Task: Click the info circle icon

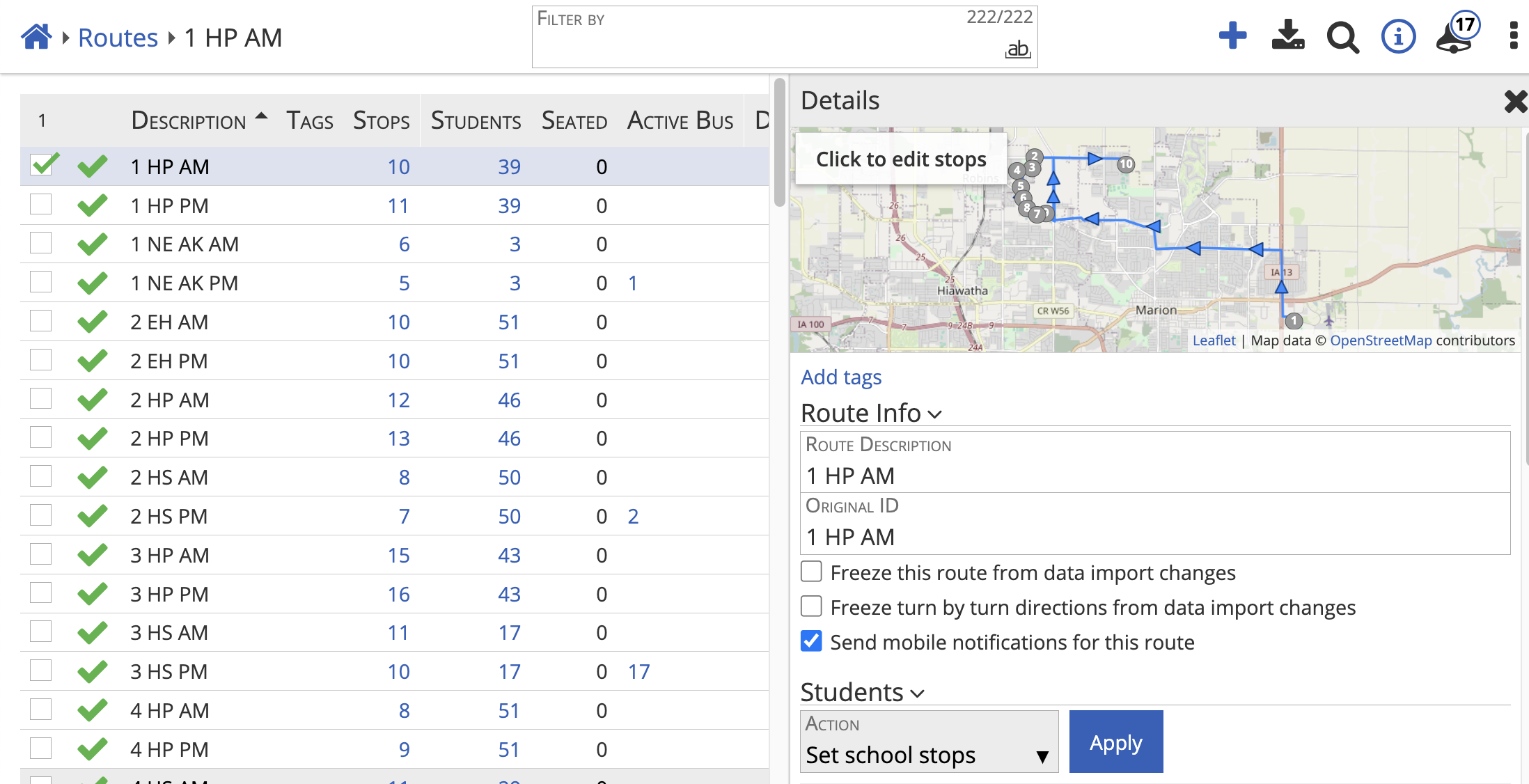Action: (1398, 36)
